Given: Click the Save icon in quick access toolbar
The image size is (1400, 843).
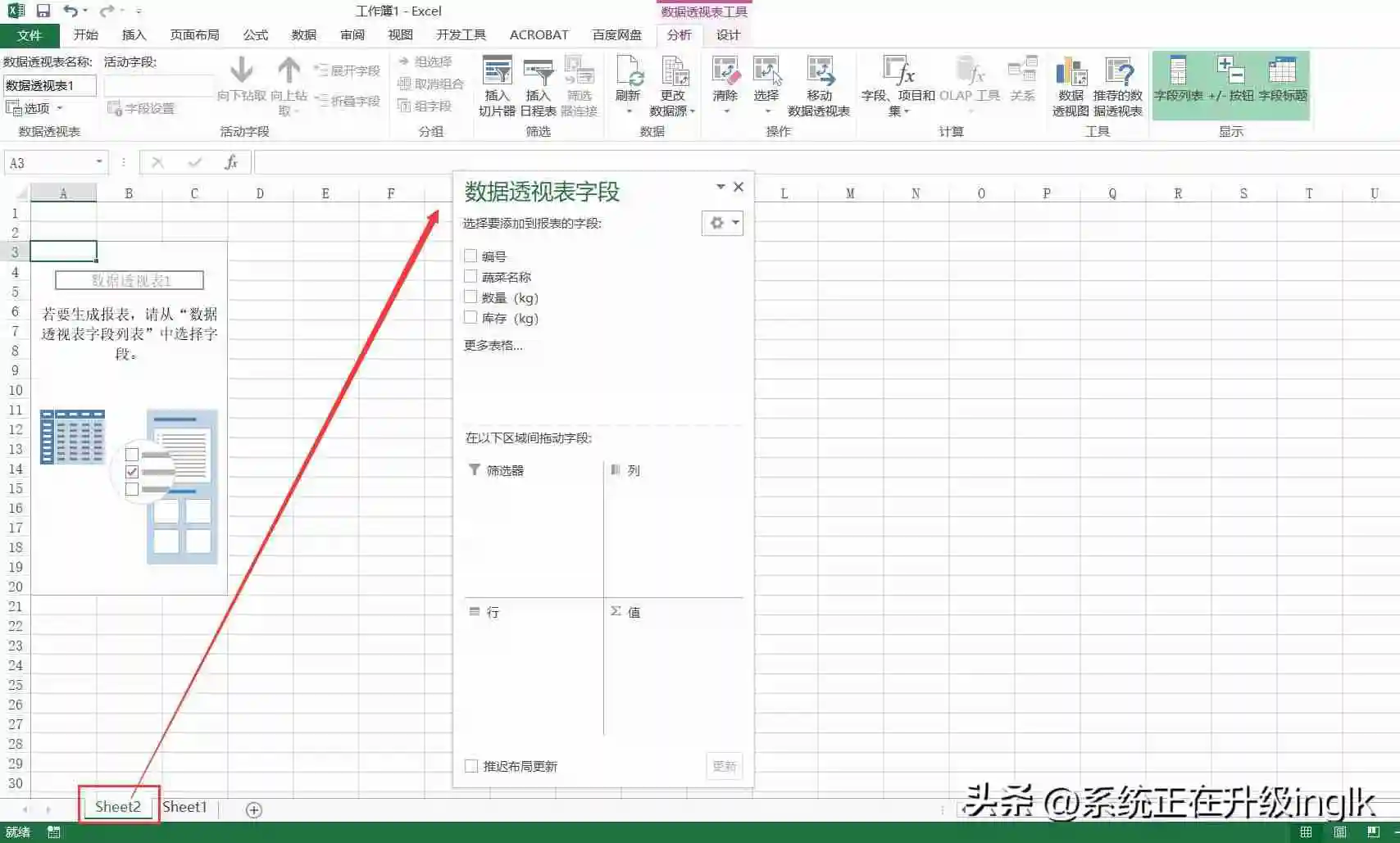Looking at the screenshot, I should 43,11.
